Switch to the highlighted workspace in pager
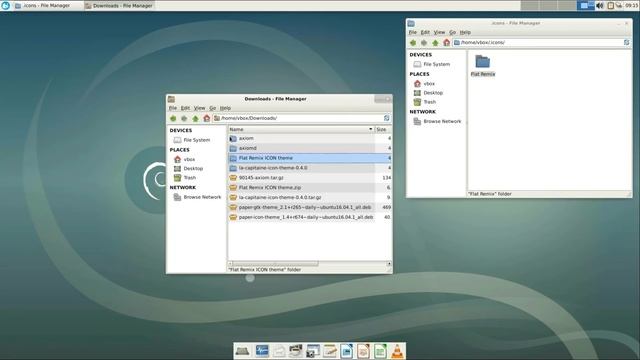The width and height of the screenshot is (640, 360). tap(585, 5)
